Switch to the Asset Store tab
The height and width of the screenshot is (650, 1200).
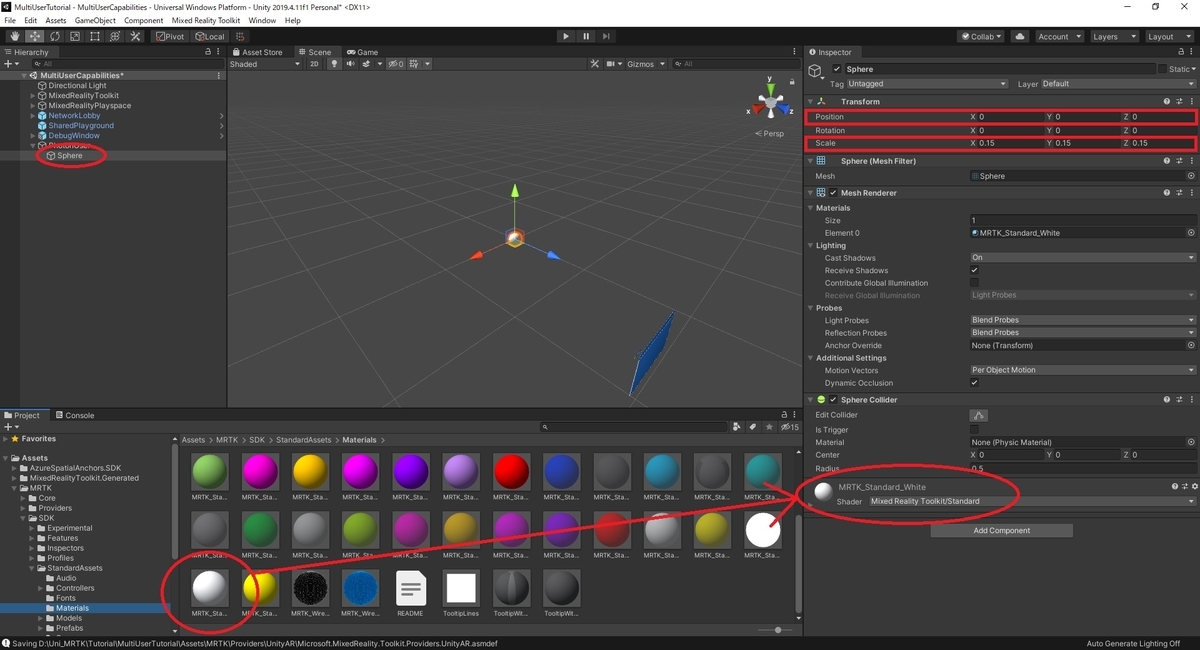pos(257,52)
